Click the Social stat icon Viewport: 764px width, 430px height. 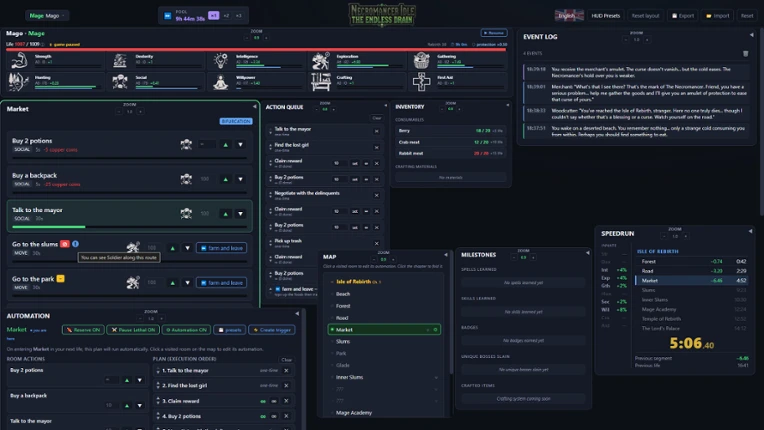(x=120, y=81)
